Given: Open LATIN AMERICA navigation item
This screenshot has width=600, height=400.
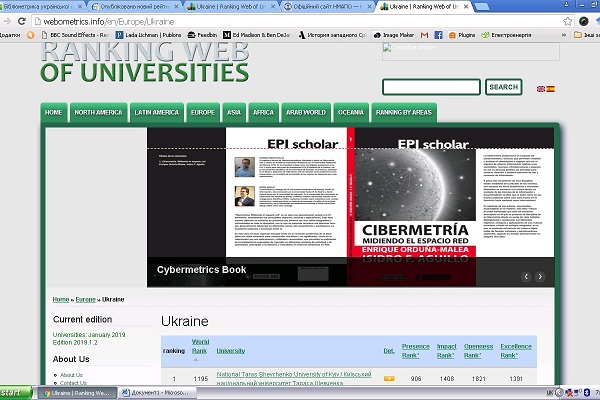Looking at the screenshot, I should click(x=157, y=113).
